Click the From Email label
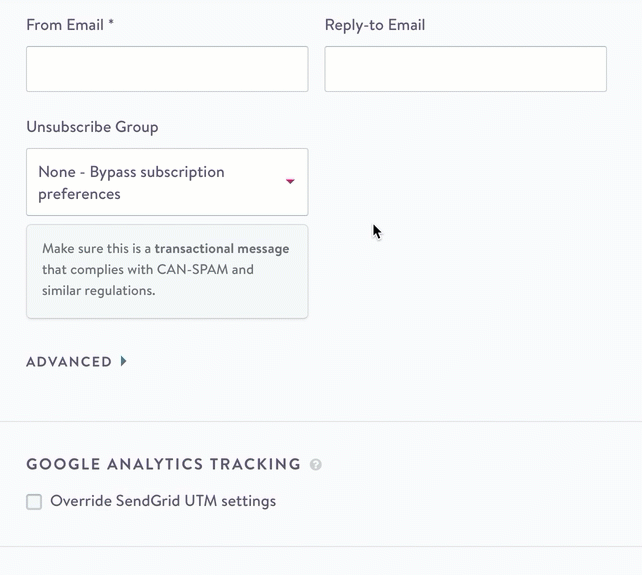The width and height of the screenshot is (642, 575). coord(65,25)
